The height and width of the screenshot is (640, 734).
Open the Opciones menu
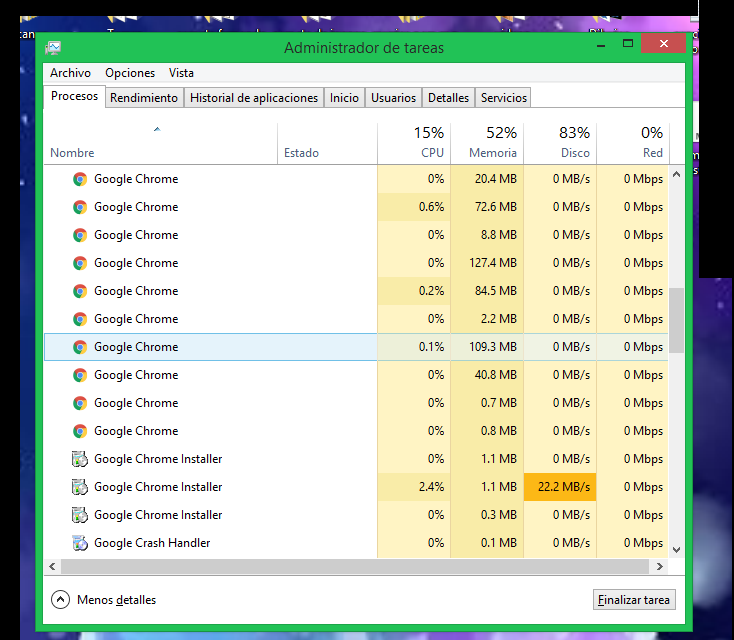click(x=130, y=73)
